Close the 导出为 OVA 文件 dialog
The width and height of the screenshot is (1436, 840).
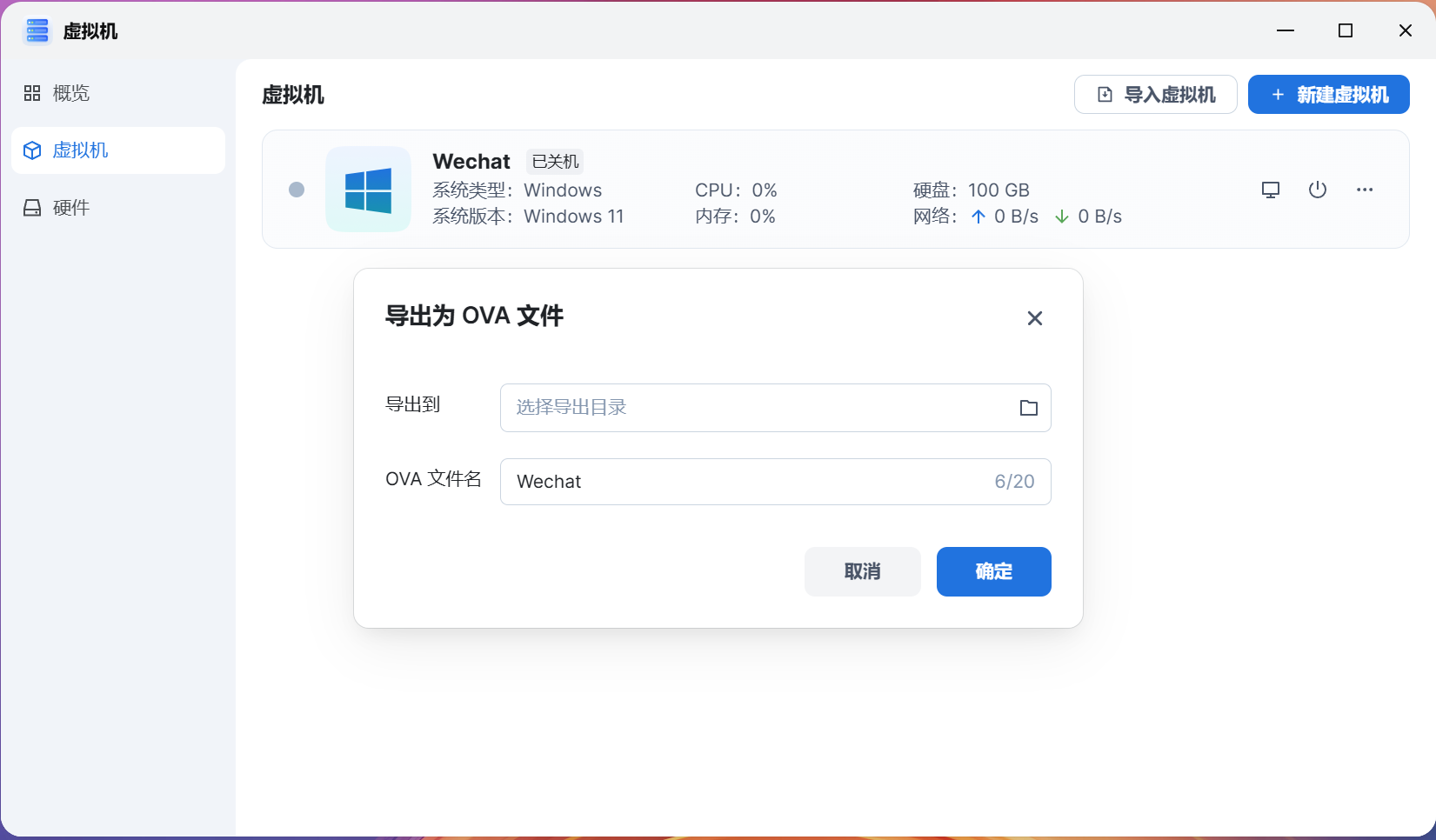coord(1034,318)
